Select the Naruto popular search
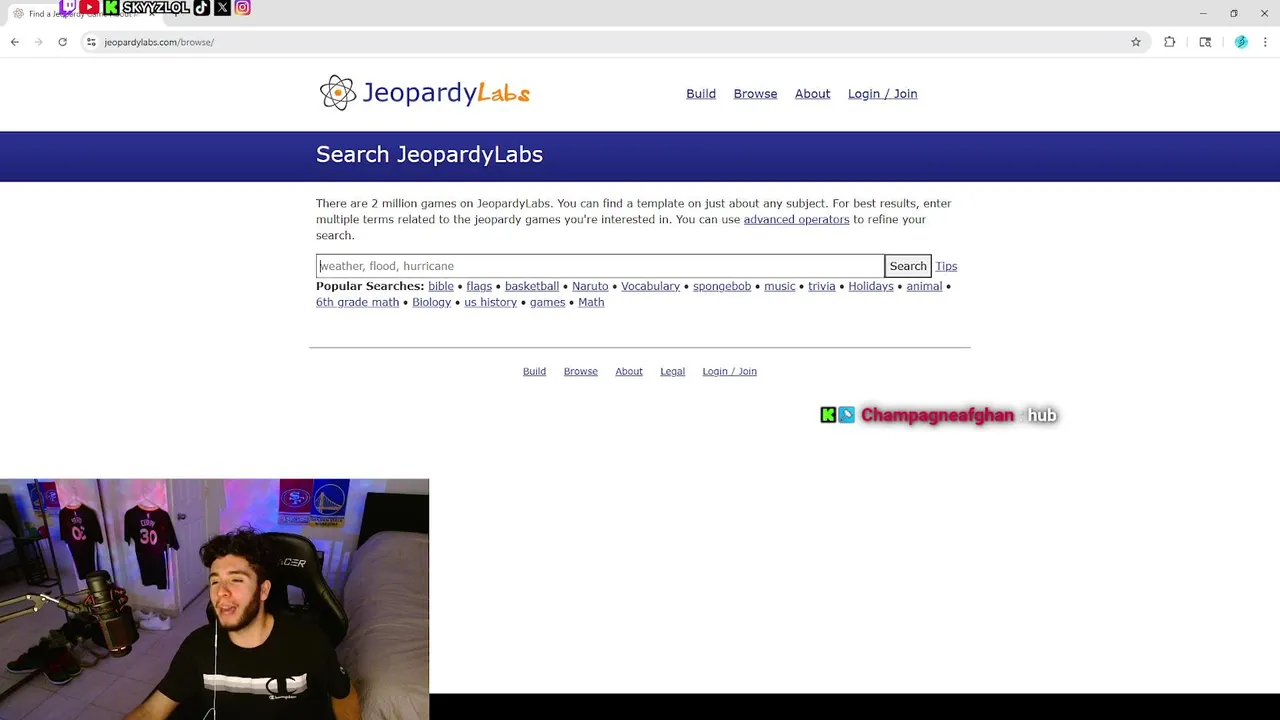 [590, 286]
